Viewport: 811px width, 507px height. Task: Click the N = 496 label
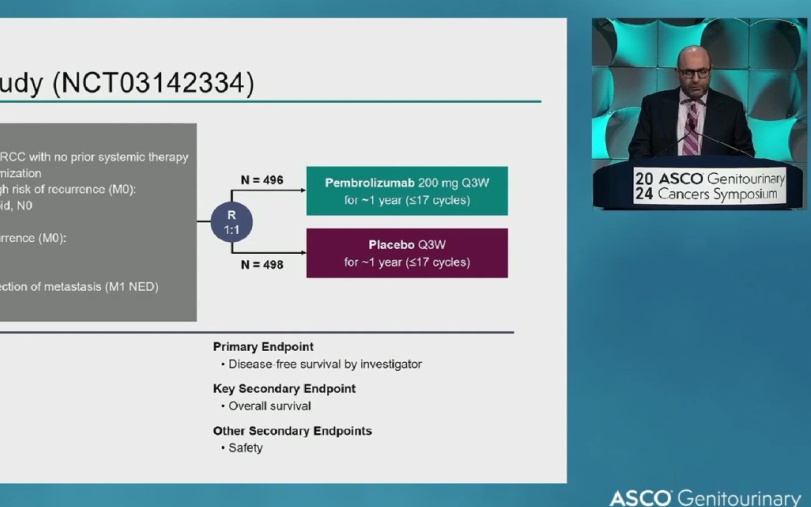pyautogui.click(x=262, y=181)
